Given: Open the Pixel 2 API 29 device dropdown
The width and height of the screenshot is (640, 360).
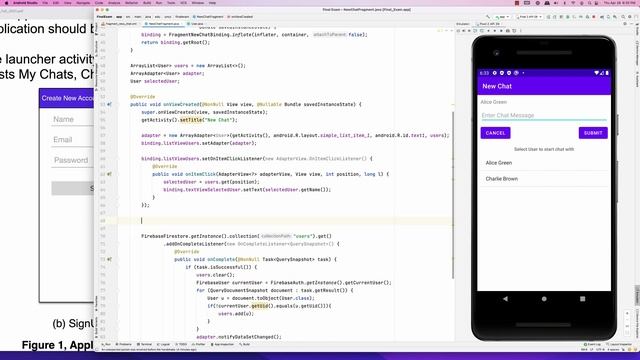Looking at the screenshot, I should click(529, 17).
